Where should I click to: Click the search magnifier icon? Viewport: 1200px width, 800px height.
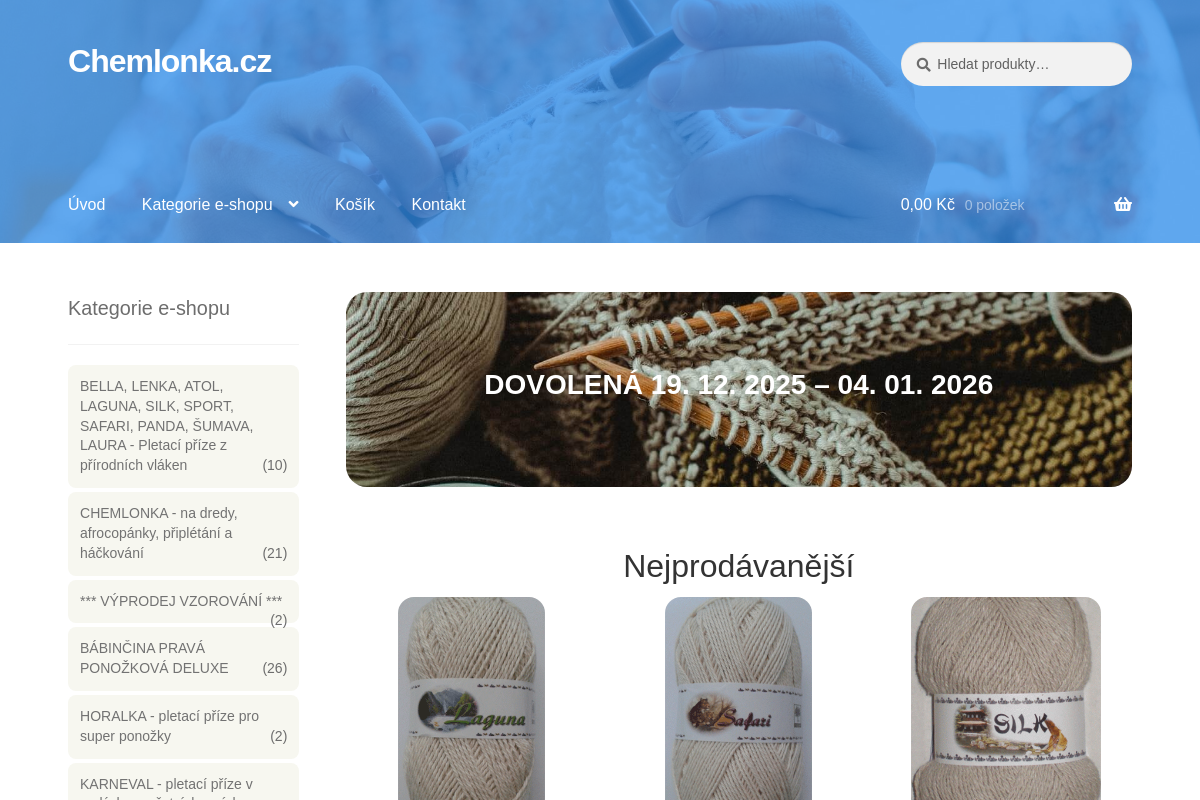click(924, 64)
